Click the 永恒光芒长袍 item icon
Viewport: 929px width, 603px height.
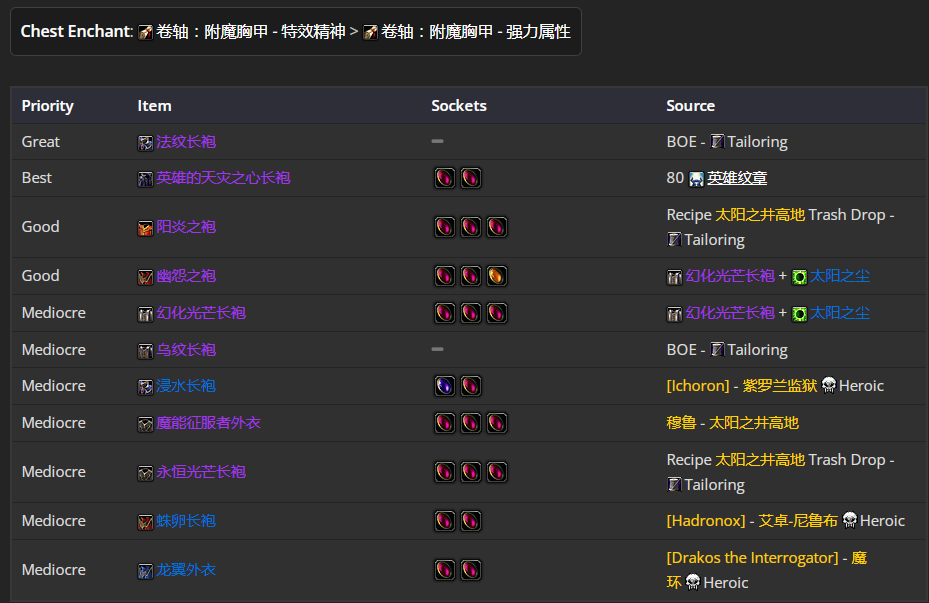(x=145, y=473)
